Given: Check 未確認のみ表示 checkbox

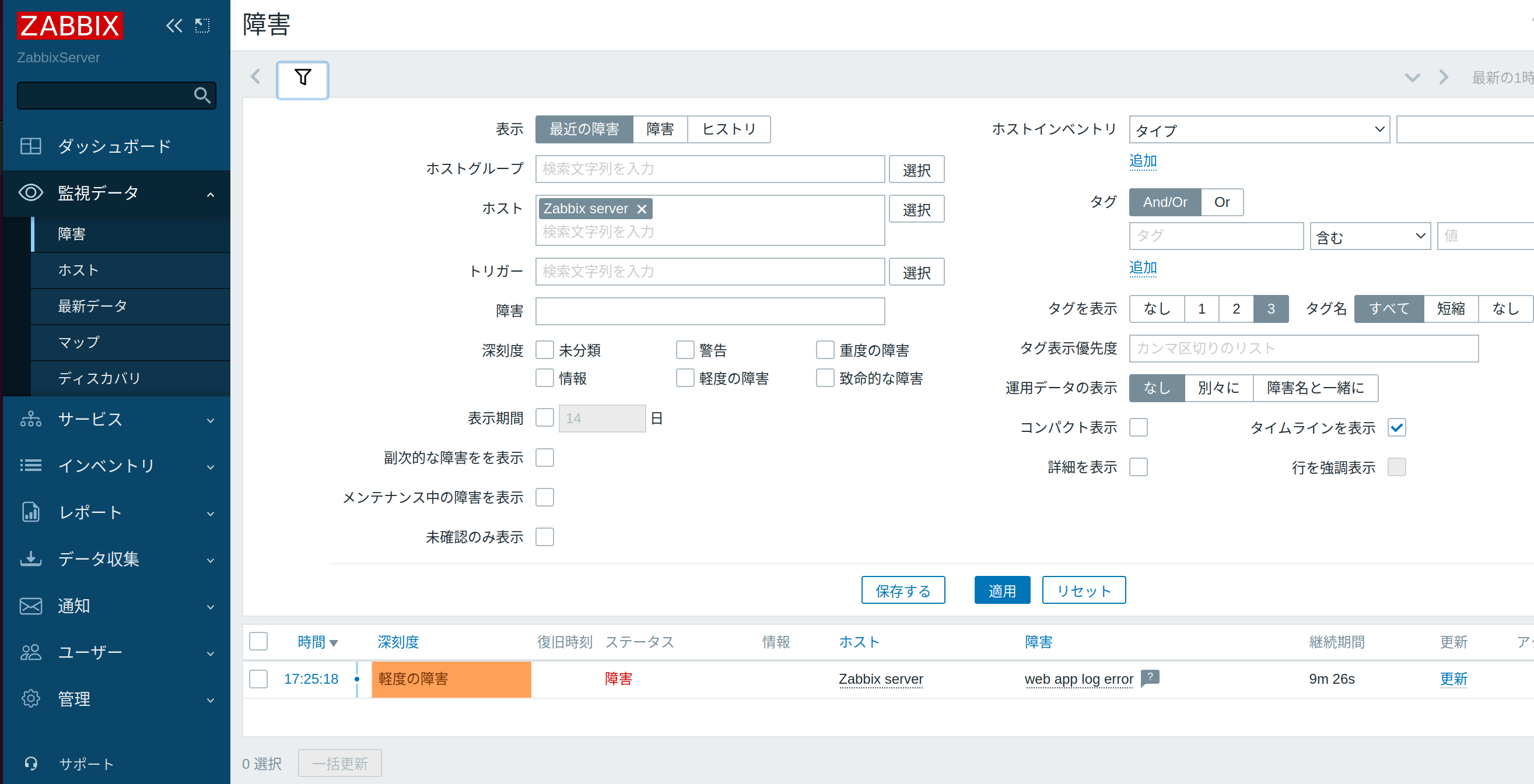Looking at the screenshot, I should [544, 537].
